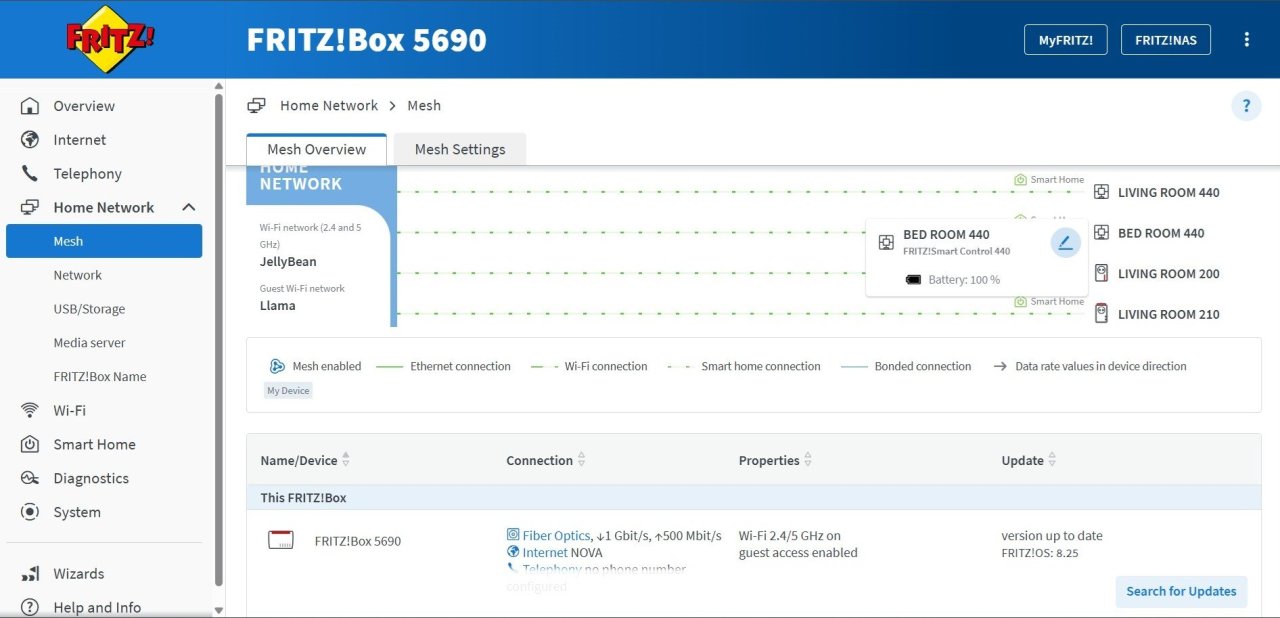Click the Llama guest network name
The width and height of the screenshot is (1280, 618).
pyautogui.click(x=278, y=306)
